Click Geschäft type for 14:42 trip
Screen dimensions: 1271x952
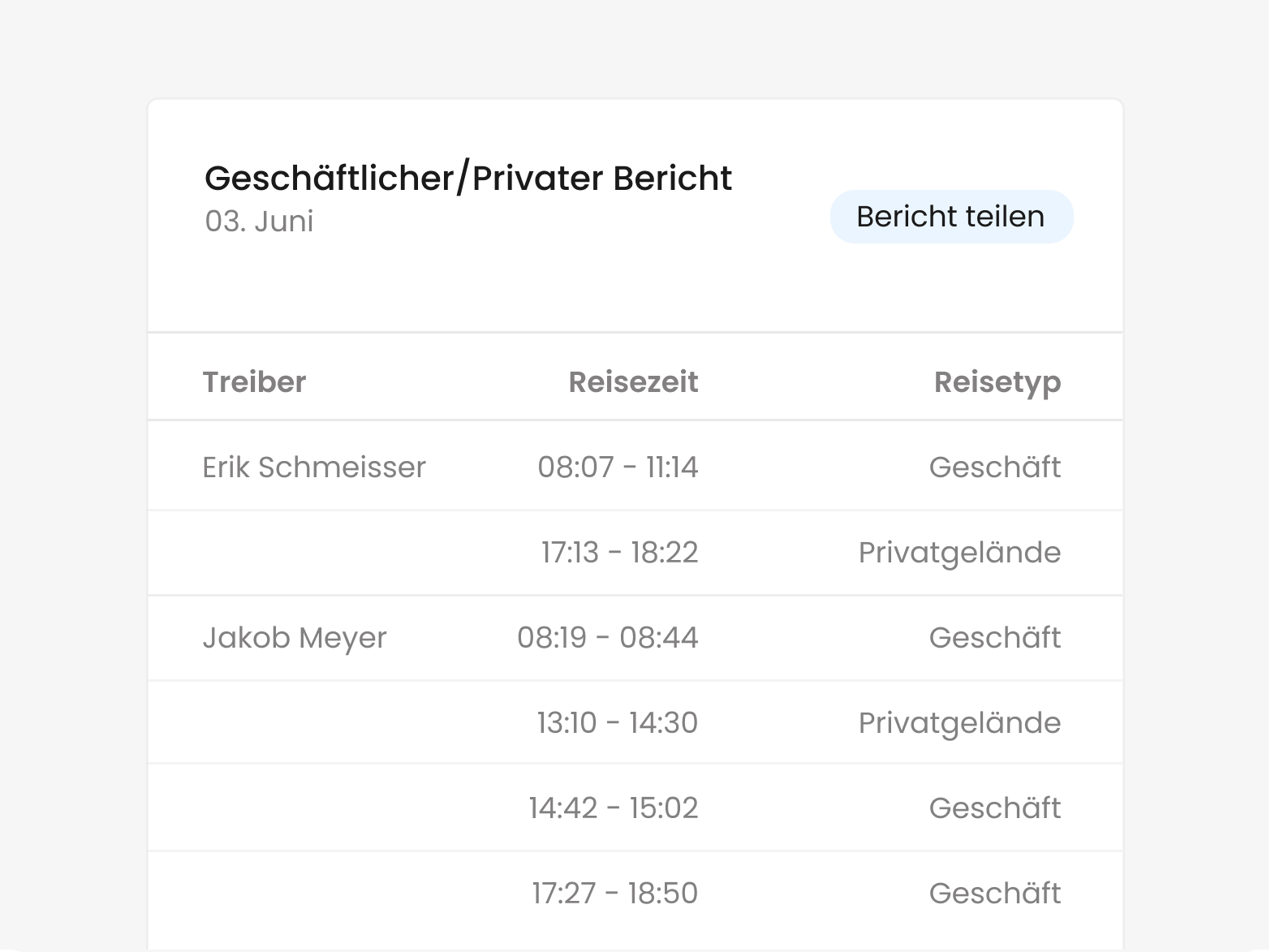995,808
